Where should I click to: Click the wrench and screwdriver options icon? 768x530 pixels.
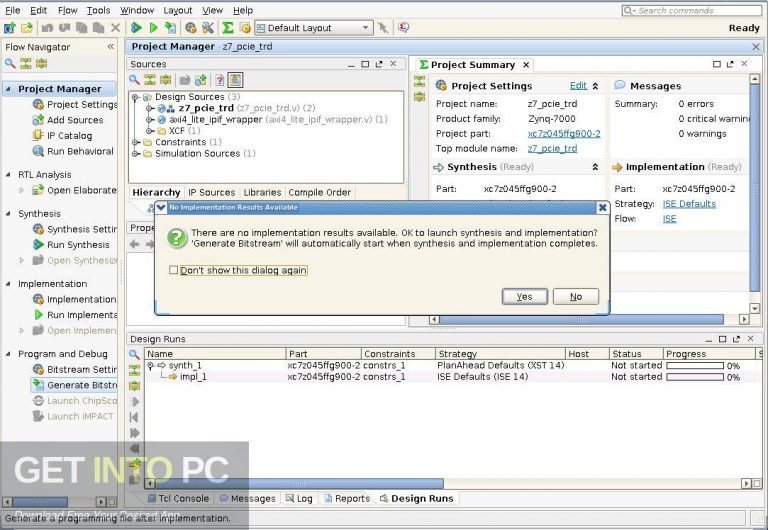pyautogui.click(x=208, y=28)
